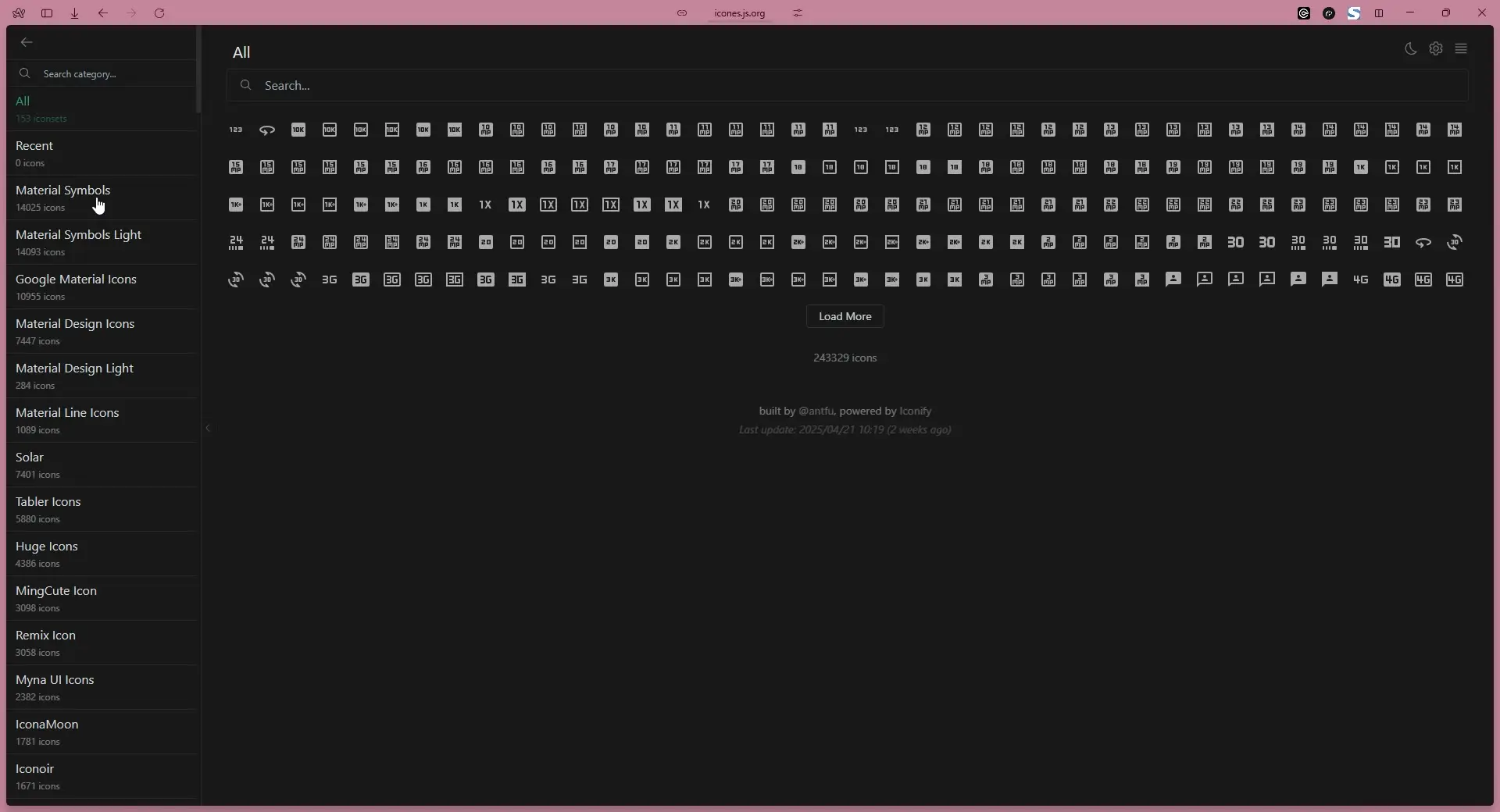Click the copy link icon near the address bar
Image resolution: width=1500 pixels, height=812 pixels.
coord(683,13)
